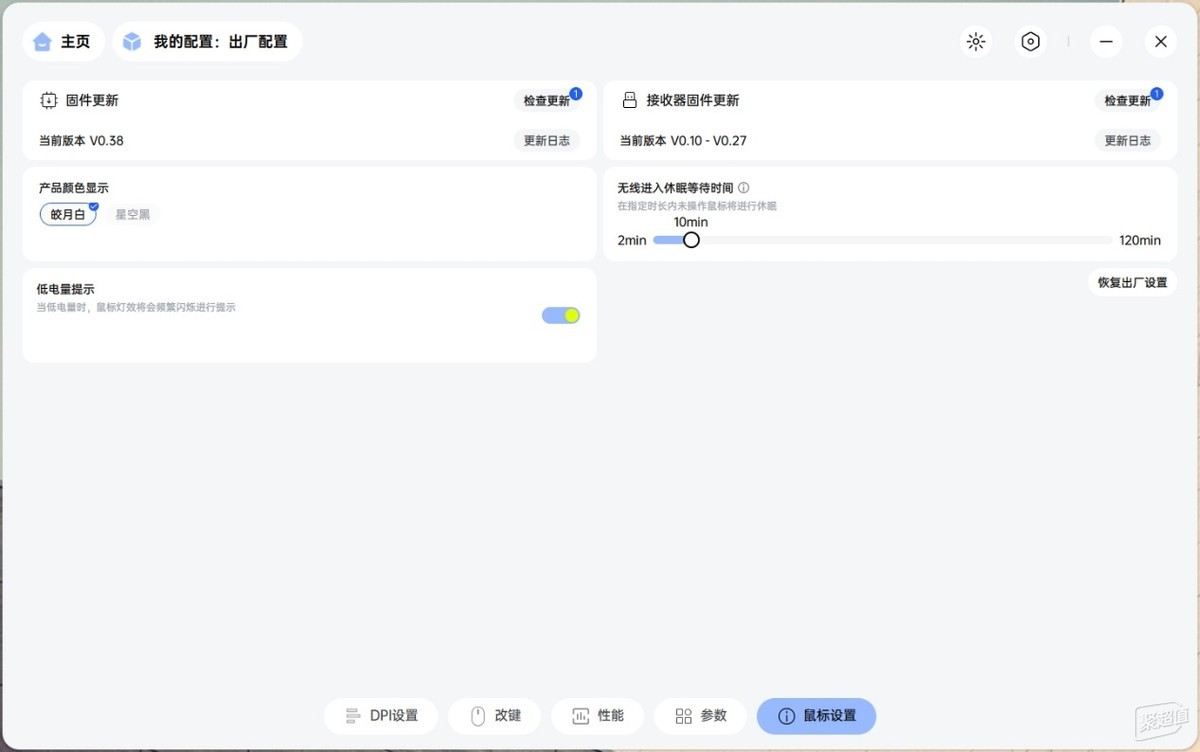Select 星空黑 product color
The image size is (1200, 752).
pos(132,214)
